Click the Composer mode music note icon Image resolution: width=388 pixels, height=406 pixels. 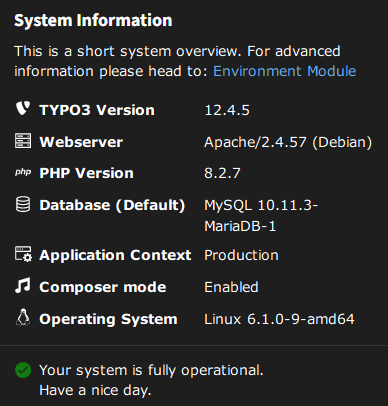click(x=23, y=286)
